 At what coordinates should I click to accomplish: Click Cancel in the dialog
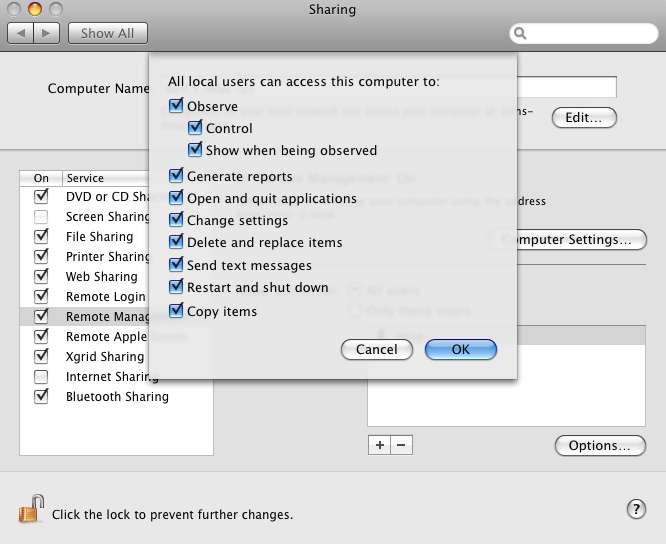[377, 350]
